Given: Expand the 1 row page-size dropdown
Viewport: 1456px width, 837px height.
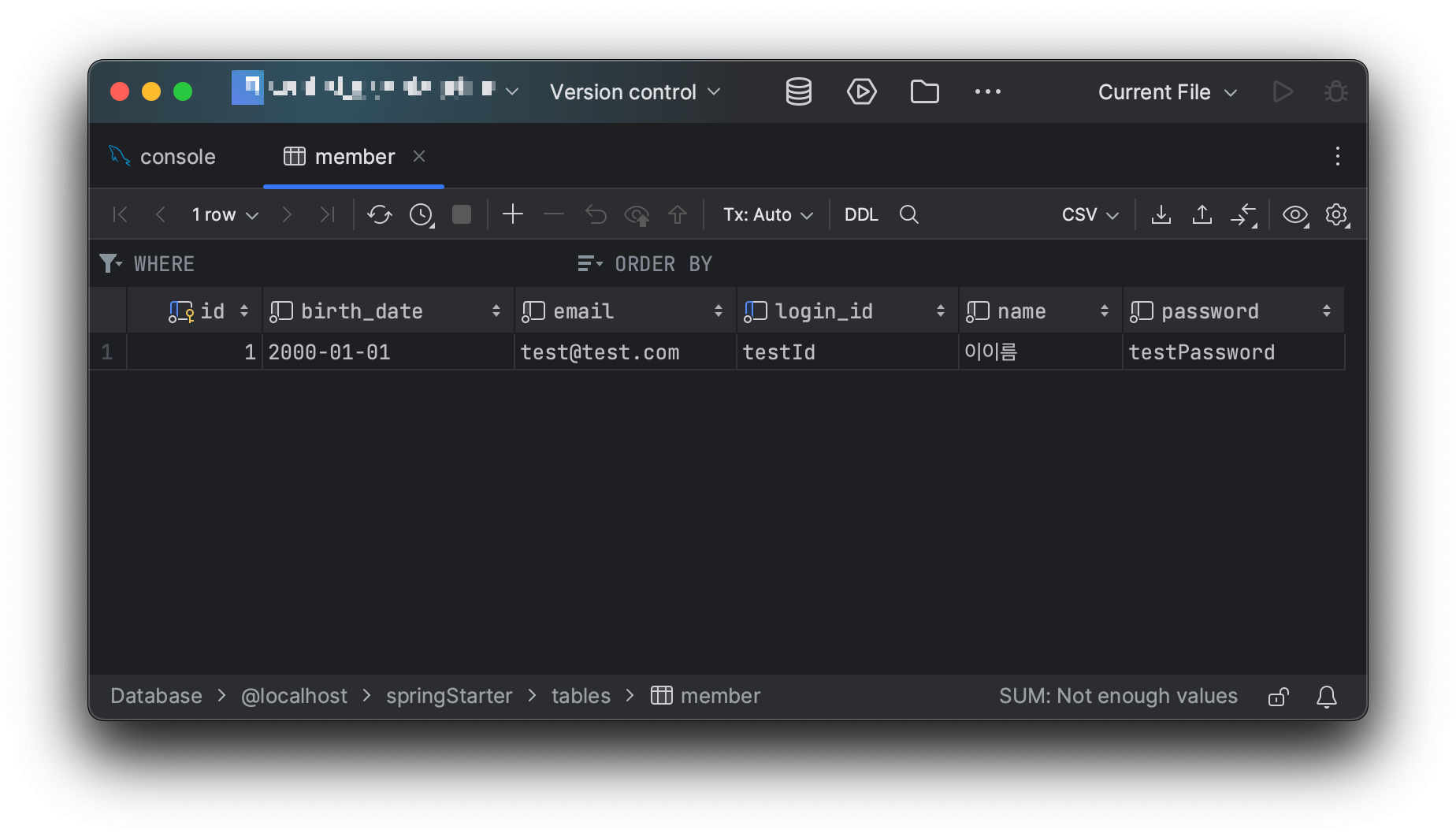Looking at the screenshot, I should point(225,214).
